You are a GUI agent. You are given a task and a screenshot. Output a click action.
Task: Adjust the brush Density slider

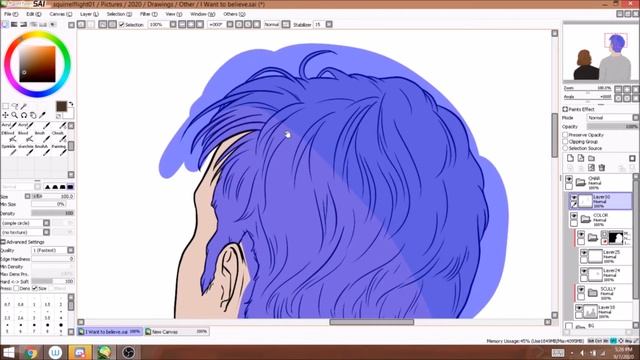53,213
